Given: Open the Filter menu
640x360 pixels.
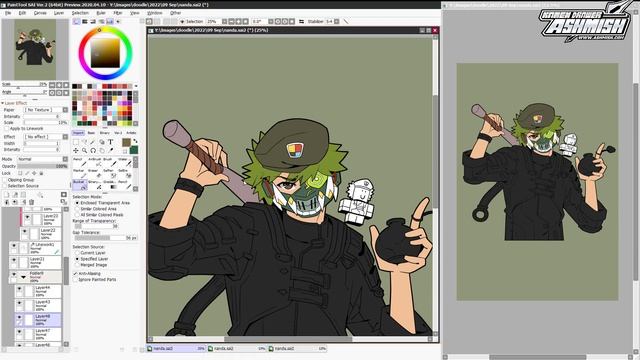Looking at the screenshot, I should tap(118, 13).
